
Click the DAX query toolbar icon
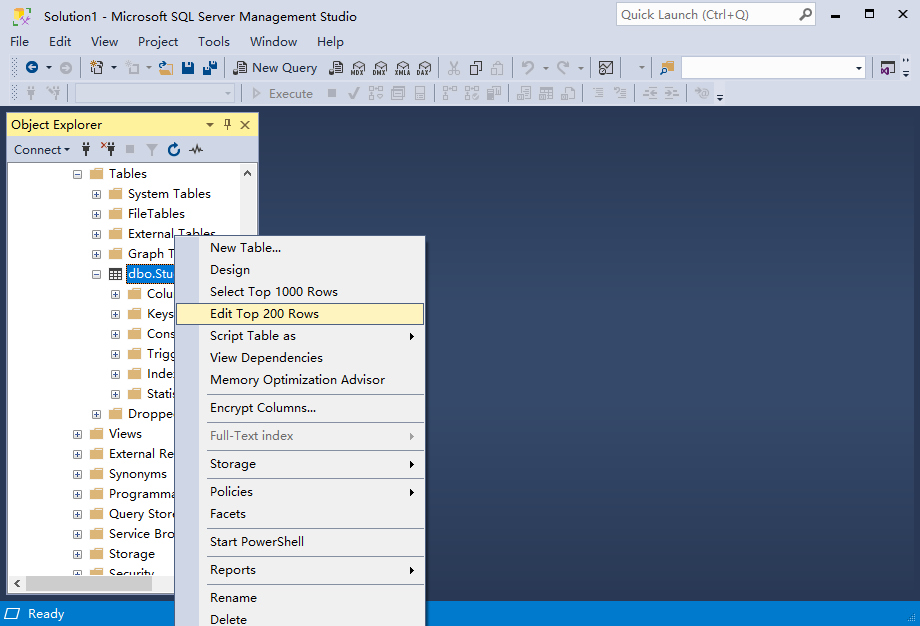[x=424, y=68]
